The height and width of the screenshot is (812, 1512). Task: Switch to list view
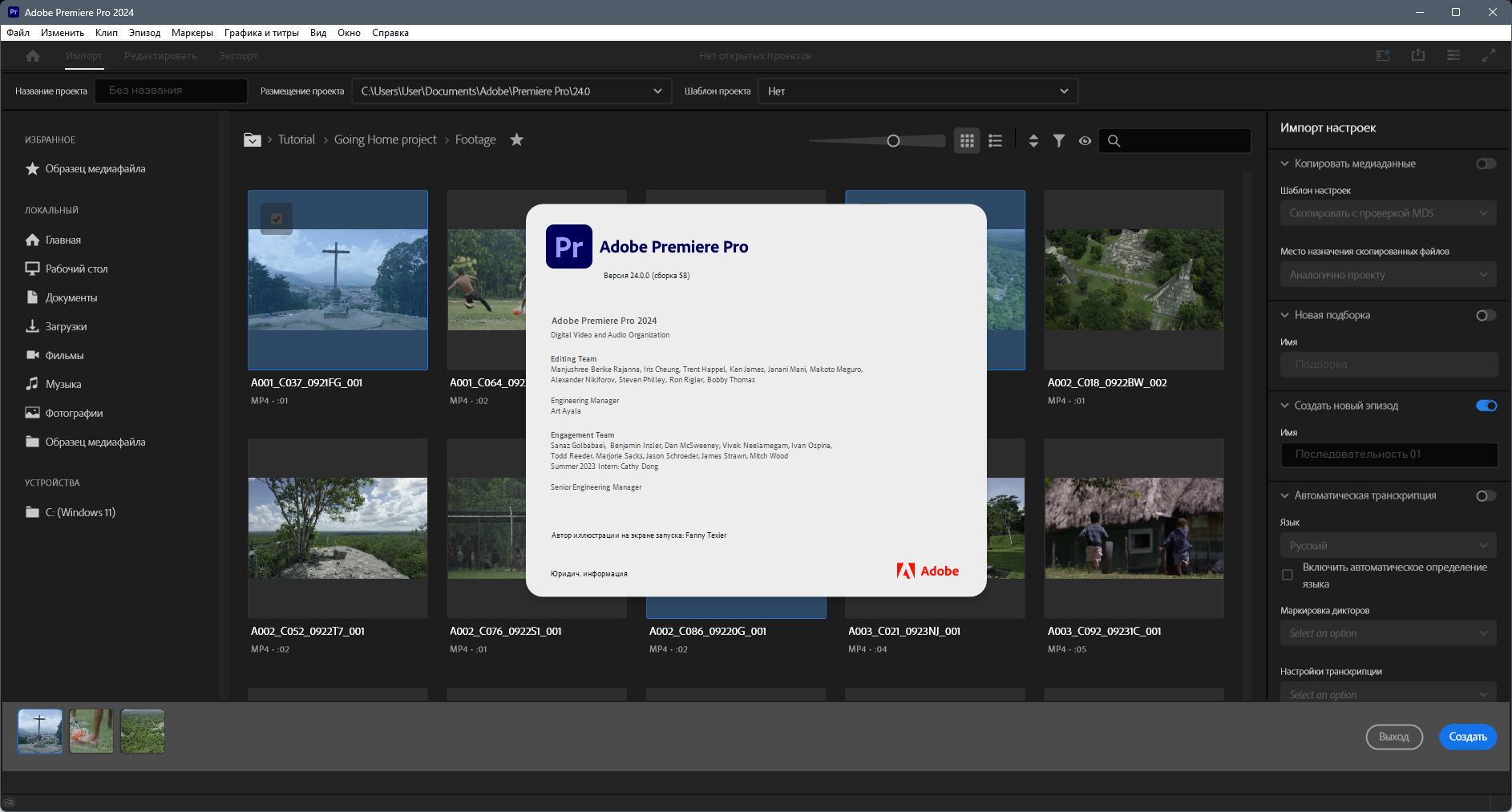[x=995, y=140]
